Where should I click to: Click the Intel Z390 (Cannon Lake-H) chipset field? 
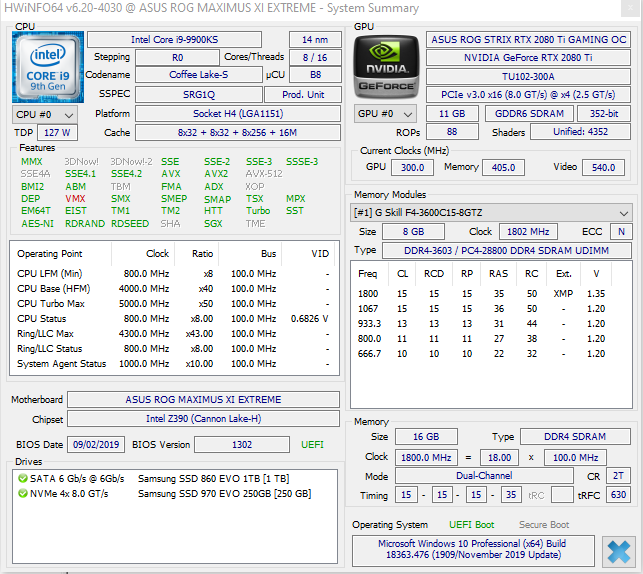(203, 419)
